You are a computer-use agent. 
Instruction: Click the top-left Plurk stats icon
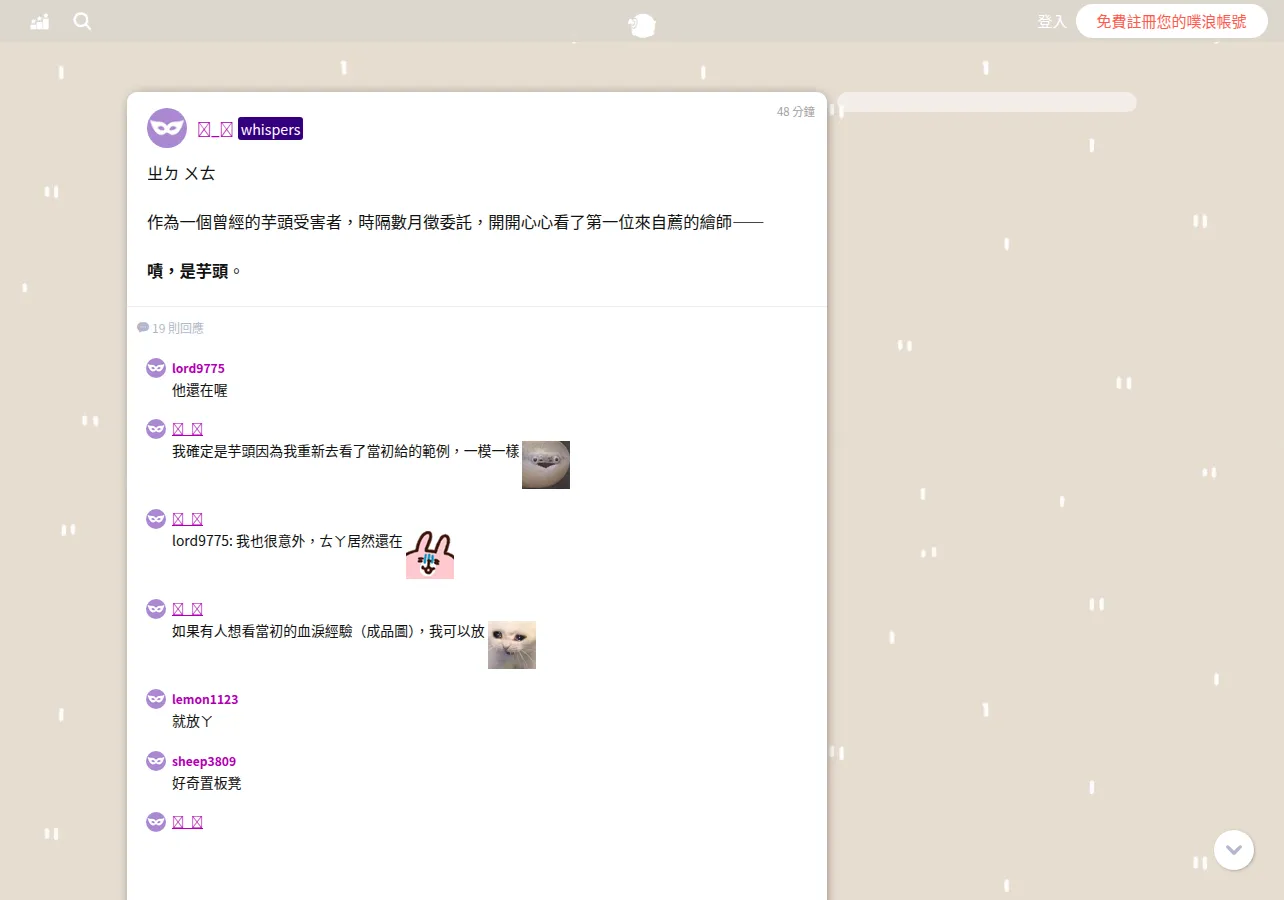[x=40, y=21]
